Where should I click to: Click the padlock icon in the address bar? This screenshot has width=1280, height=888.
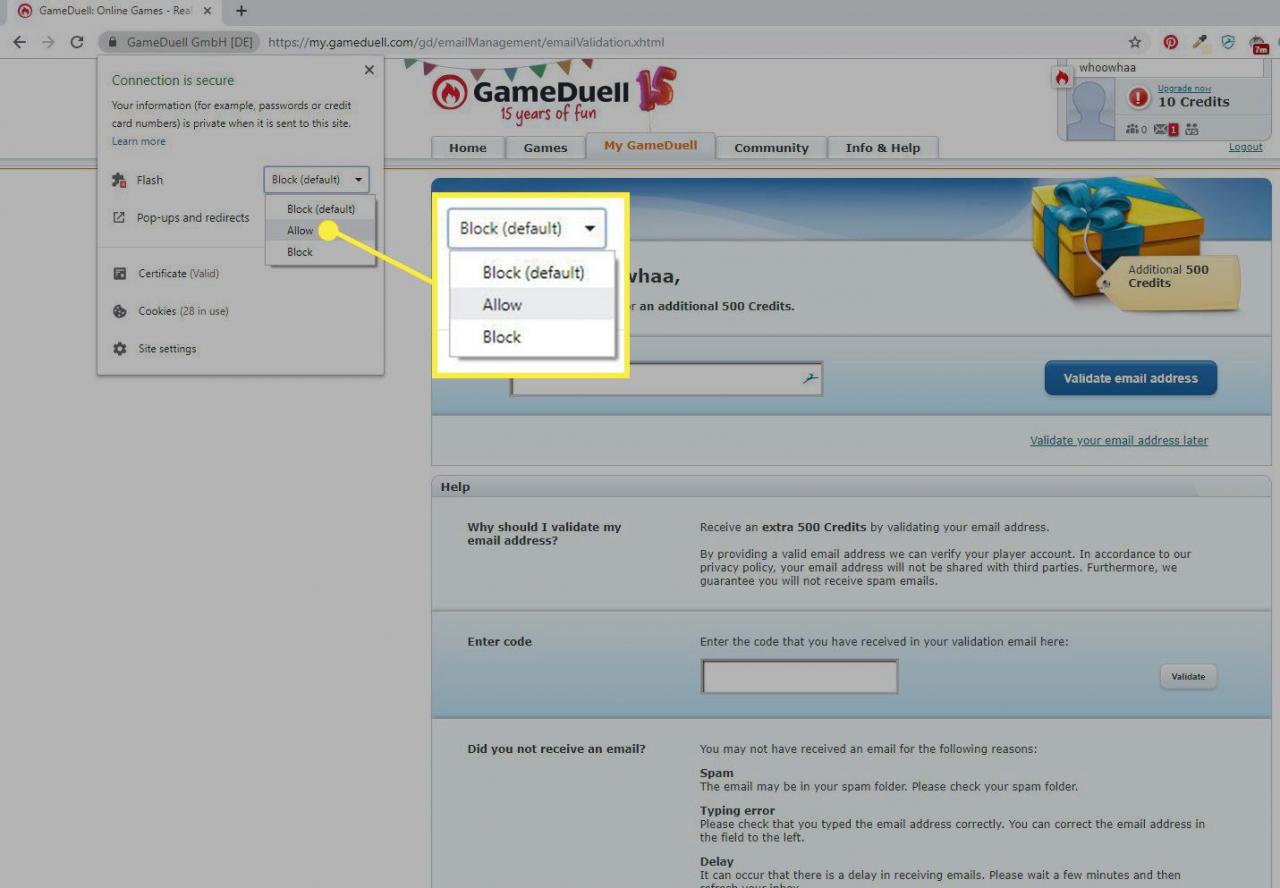coord(113,43)
